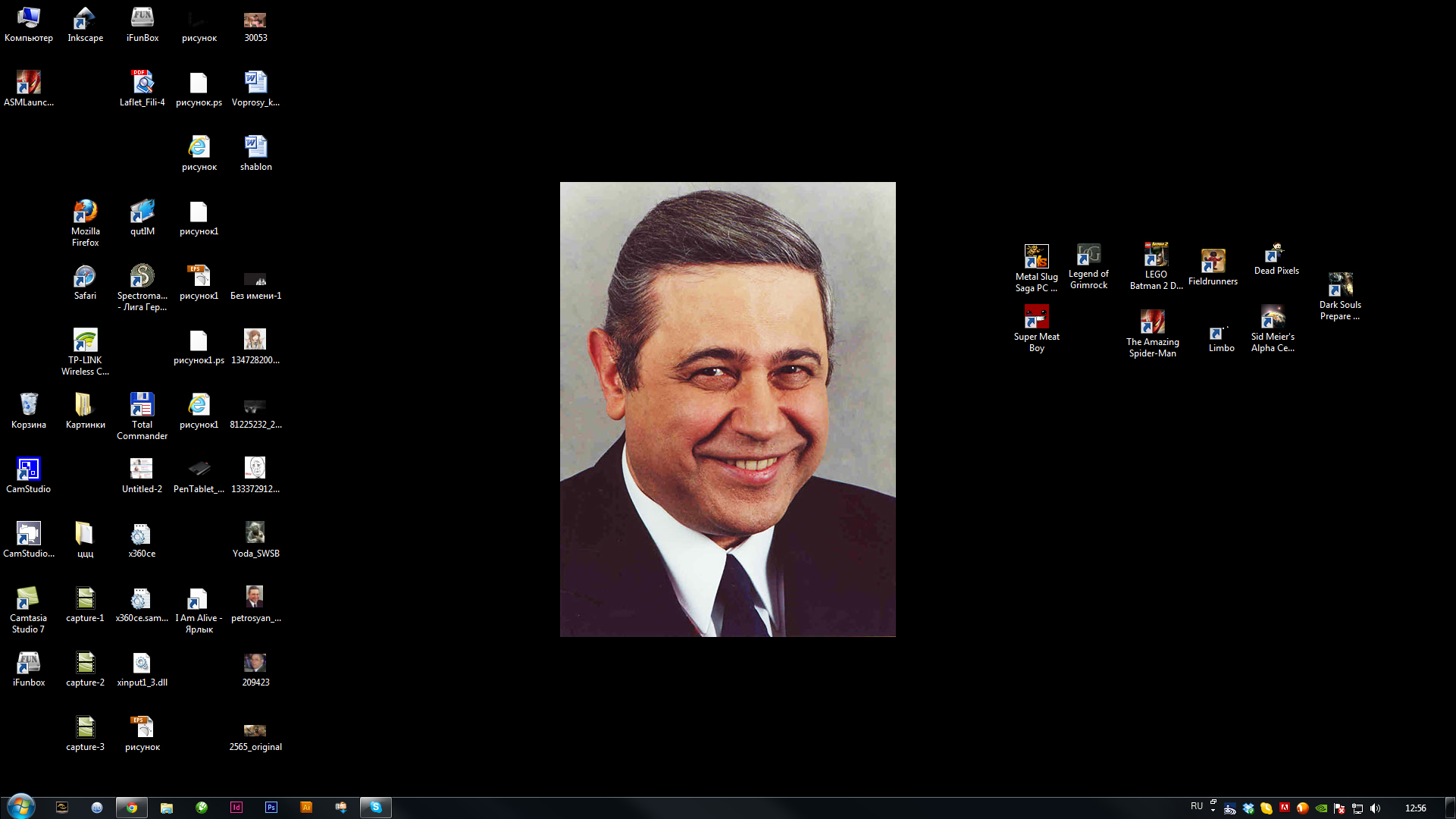Click Photoshop icon in taskbar
1456x819 pixels.
point(271,808)
